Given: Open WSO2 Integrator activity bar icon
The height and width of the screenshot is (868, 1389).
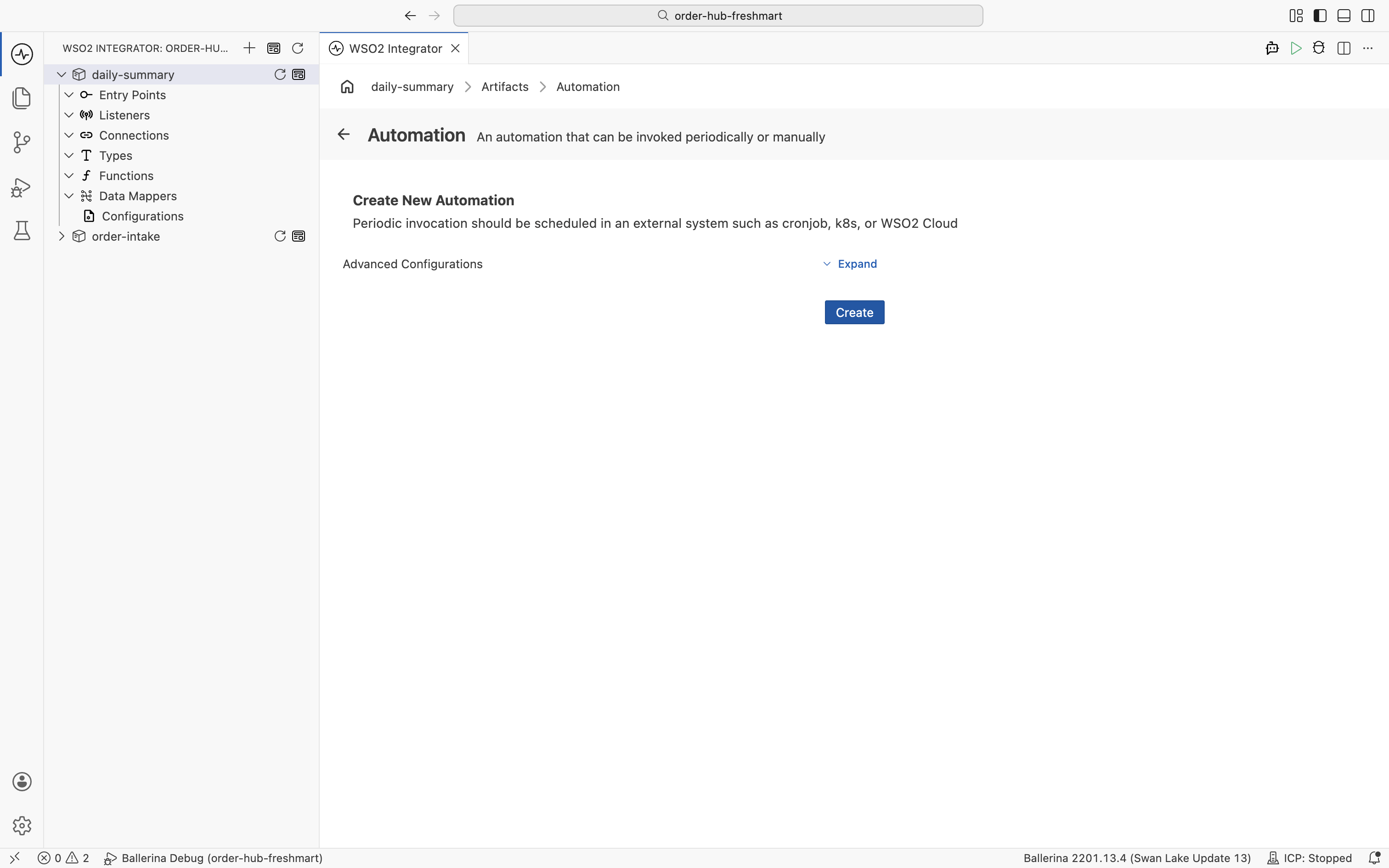Looking at the screenshot, I should point(22,55).
